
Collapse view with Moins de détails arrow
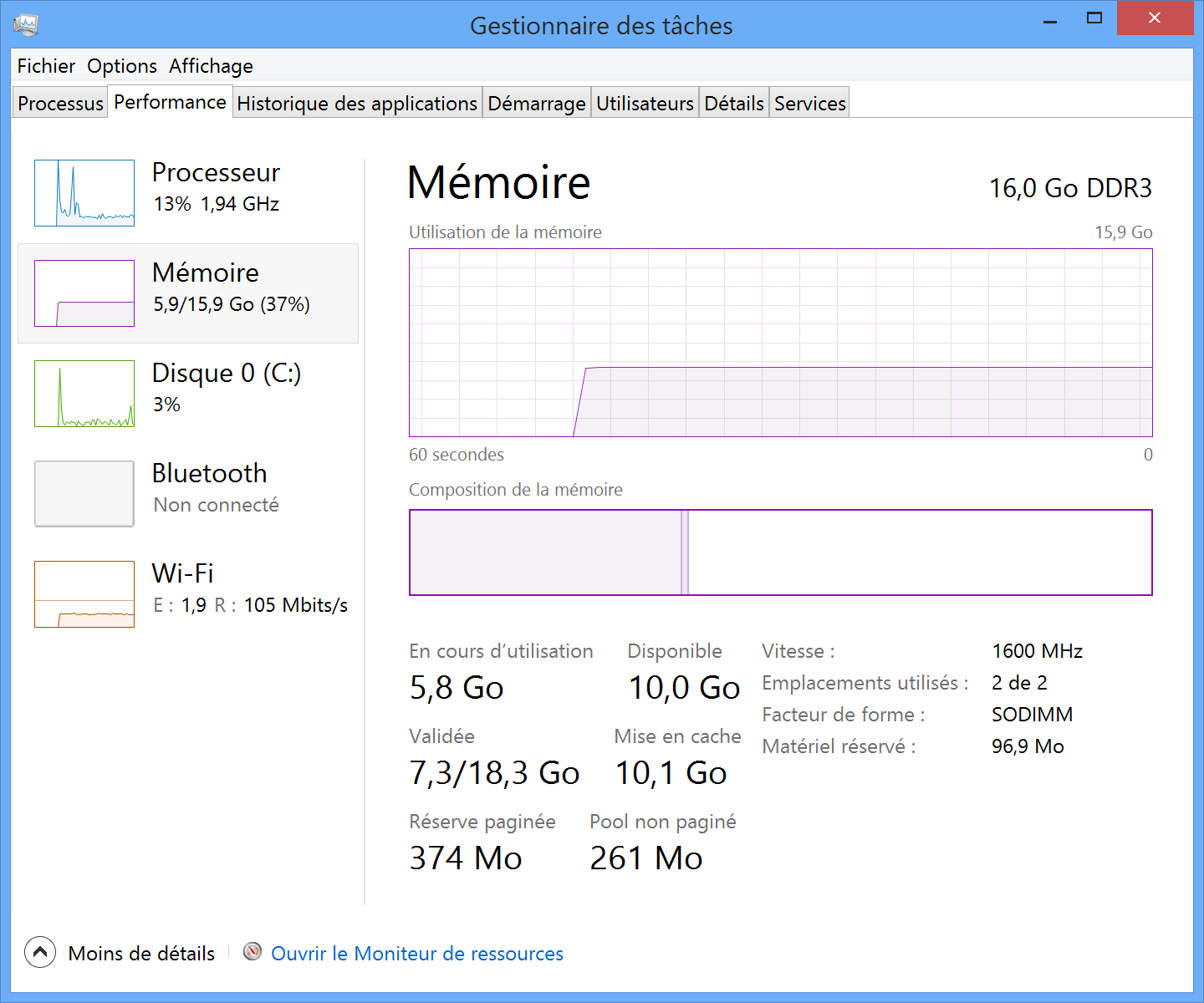40,952
